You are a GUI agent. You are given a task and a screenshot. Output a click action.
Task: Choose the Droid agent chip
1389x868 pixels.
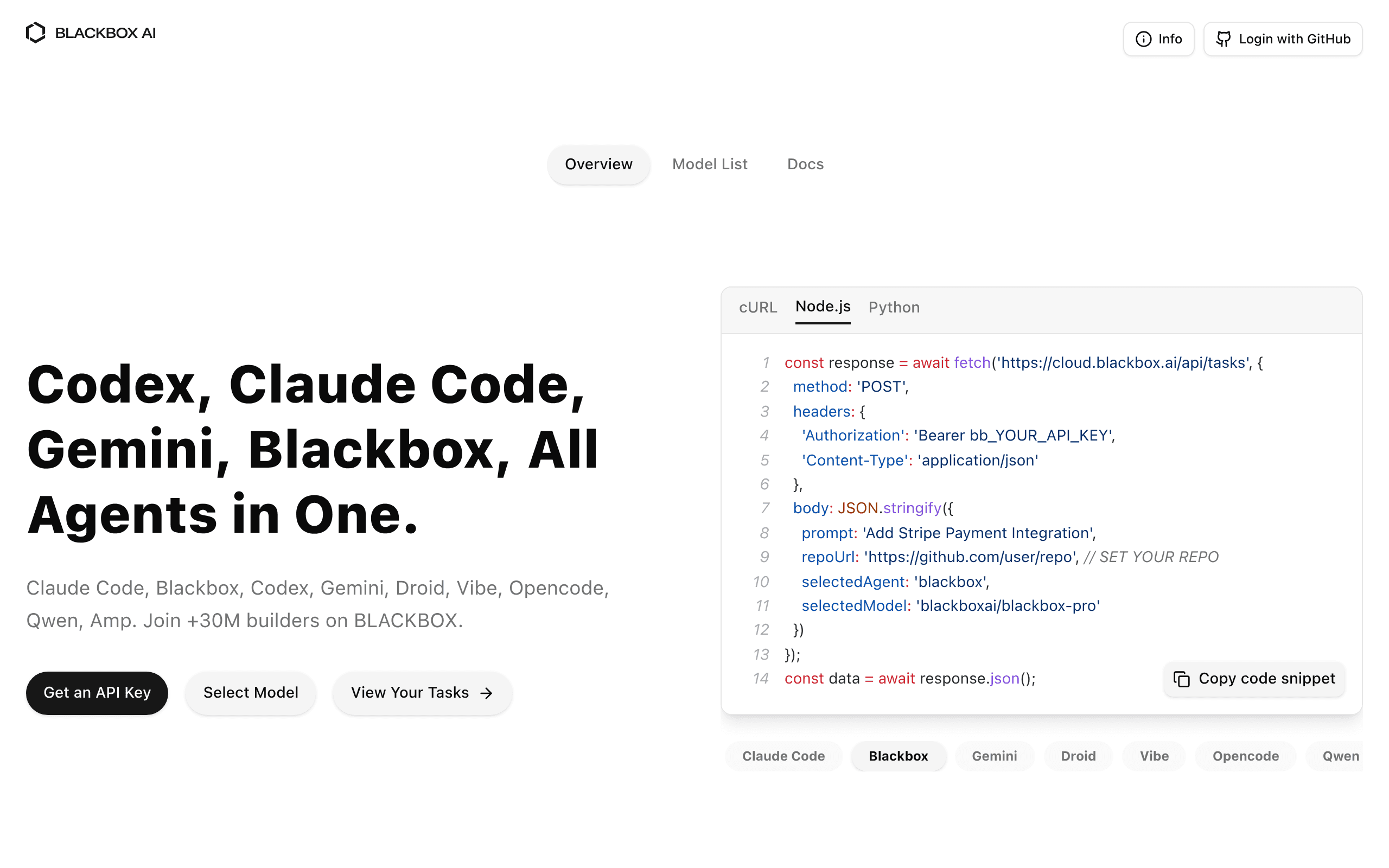click(1078, 756)
